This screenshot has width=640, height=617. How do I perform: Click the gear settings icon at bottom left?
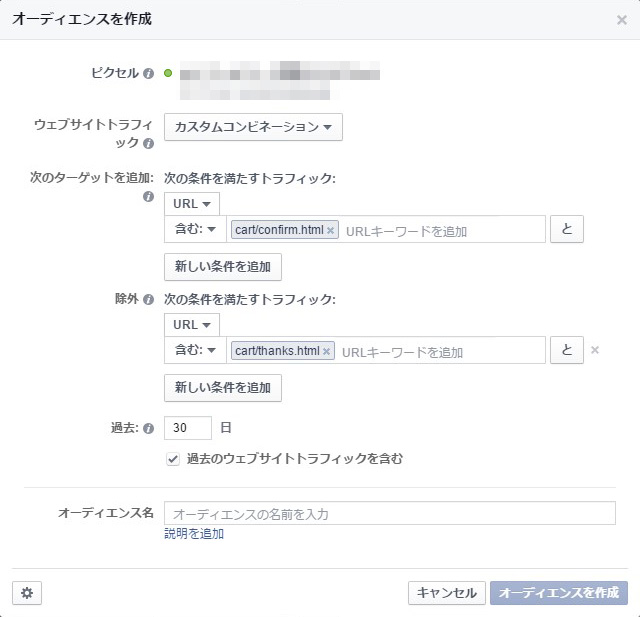[x=27, y=593]
